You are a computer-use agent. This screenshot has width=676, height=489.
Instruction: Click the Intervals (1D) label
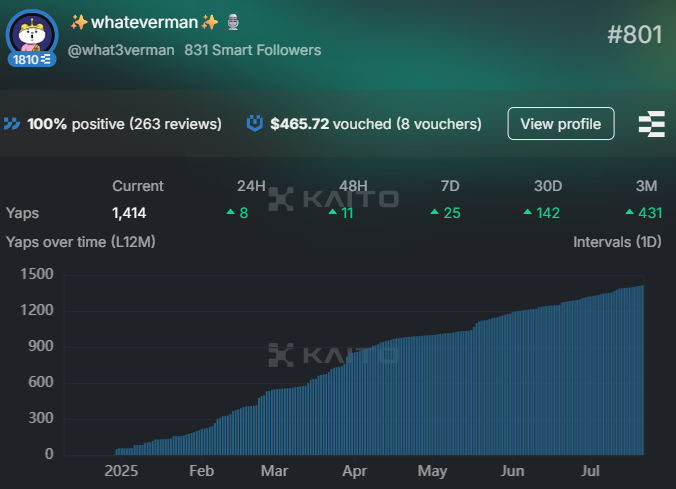click(x=617, y=242)
